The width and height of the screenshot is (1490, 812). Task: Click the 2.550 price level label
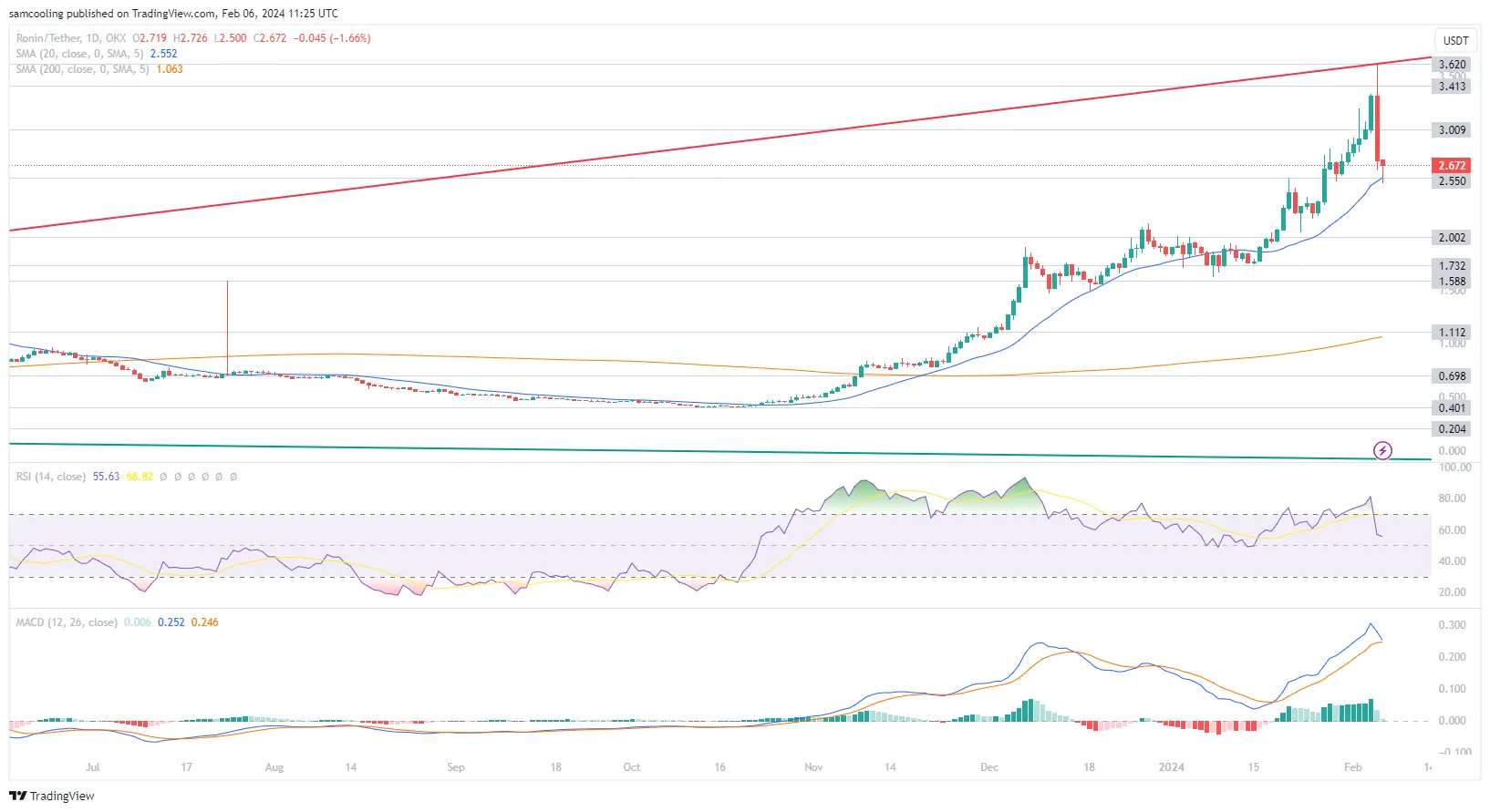click(1452, 181)
